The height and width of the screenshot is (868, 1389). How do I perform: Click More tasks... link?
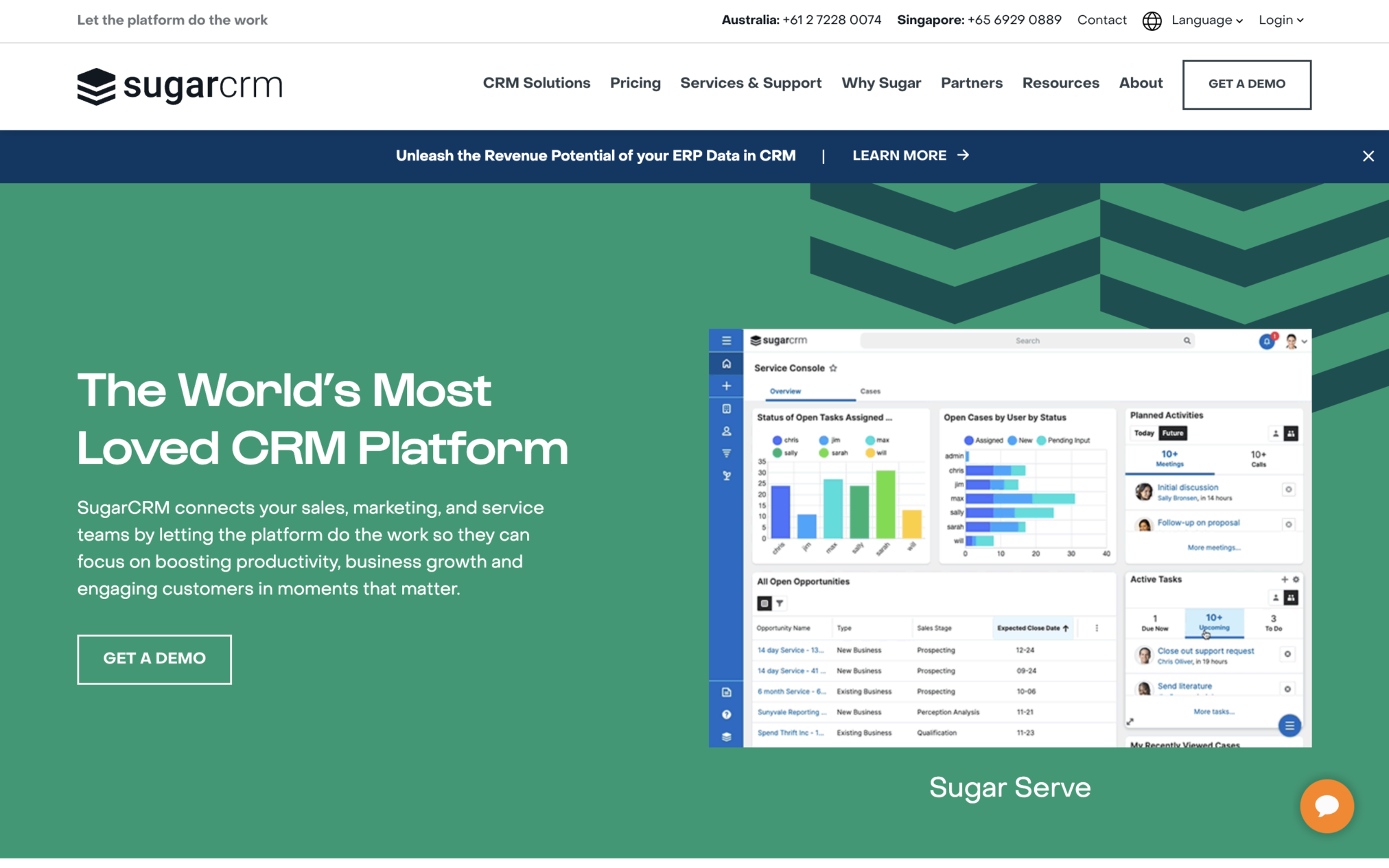tap(1213, 712)
